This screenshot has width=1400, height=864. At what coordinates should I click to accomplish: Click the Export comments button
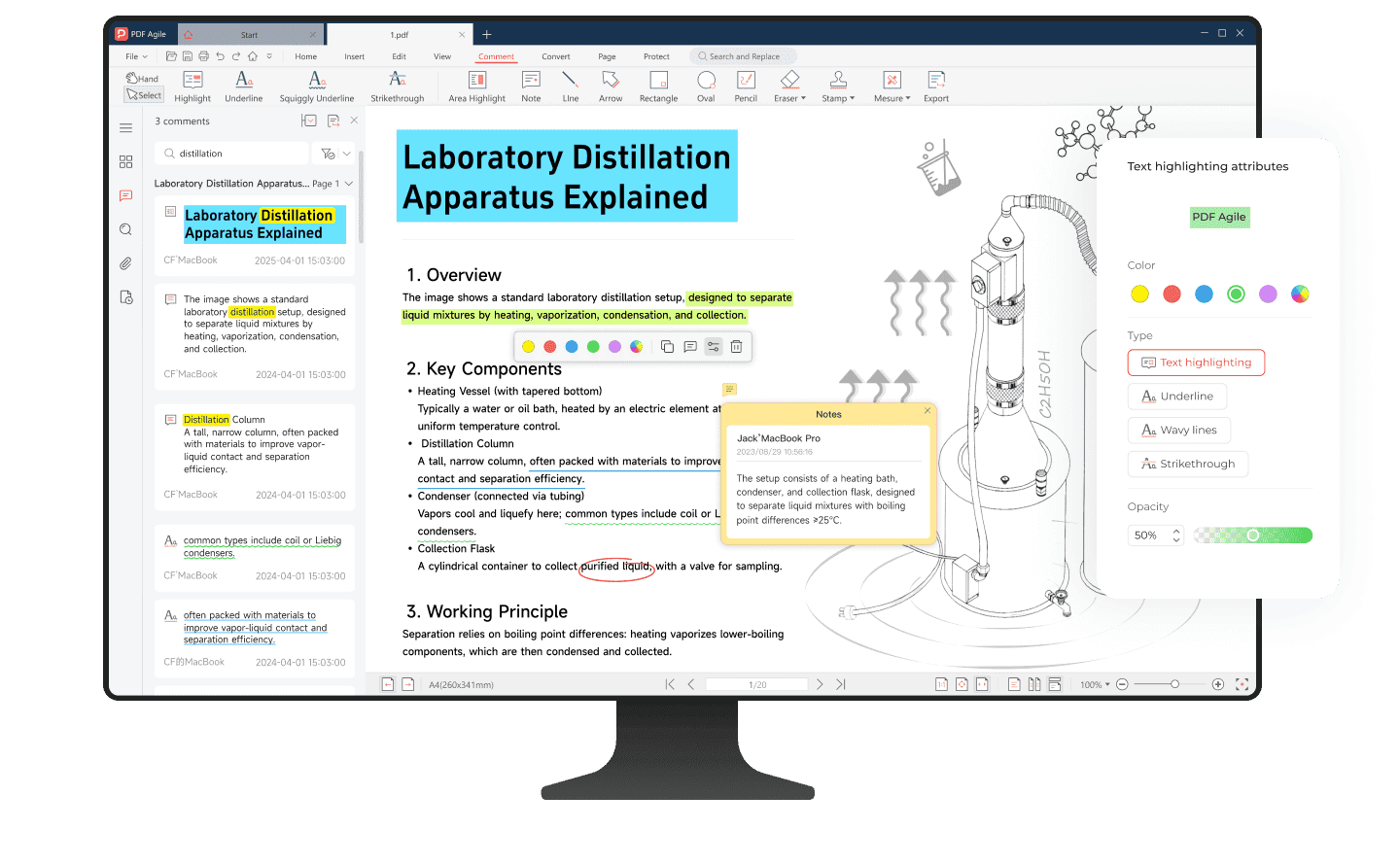935,86
